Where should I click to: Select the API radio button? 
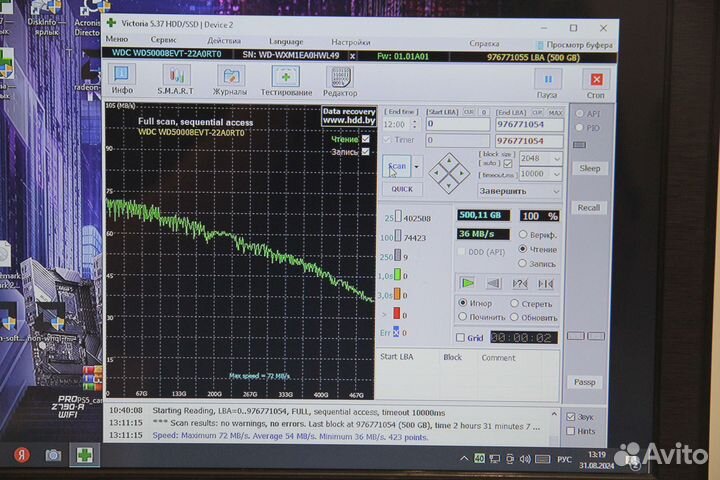pos(579,113)
